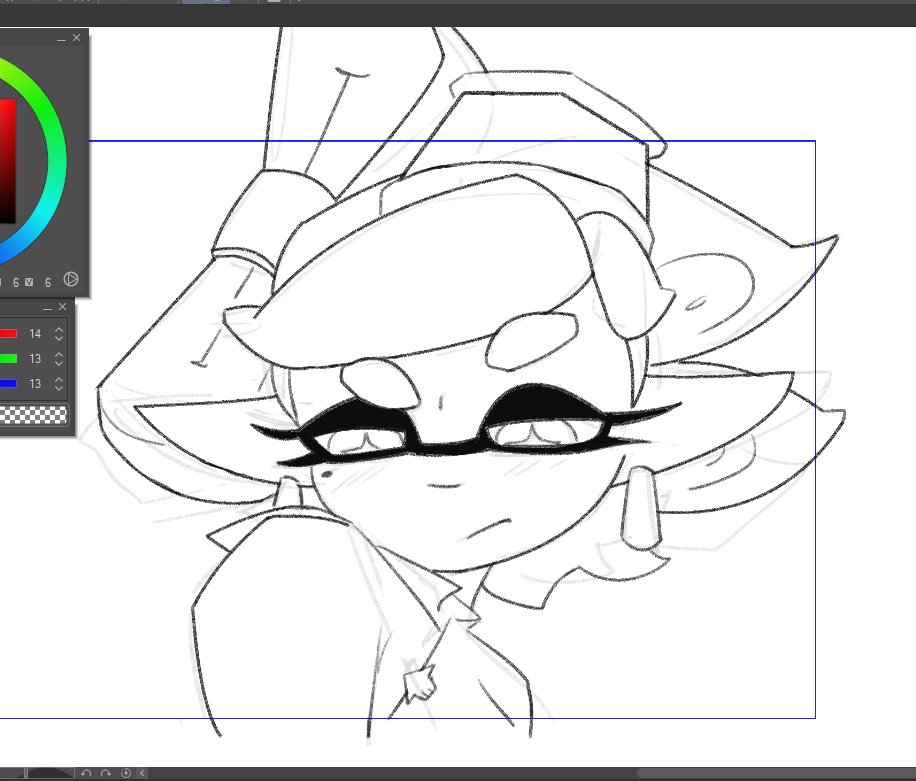Click the red value field showing 14
The image size is (916, 781).
coord(35,334)
